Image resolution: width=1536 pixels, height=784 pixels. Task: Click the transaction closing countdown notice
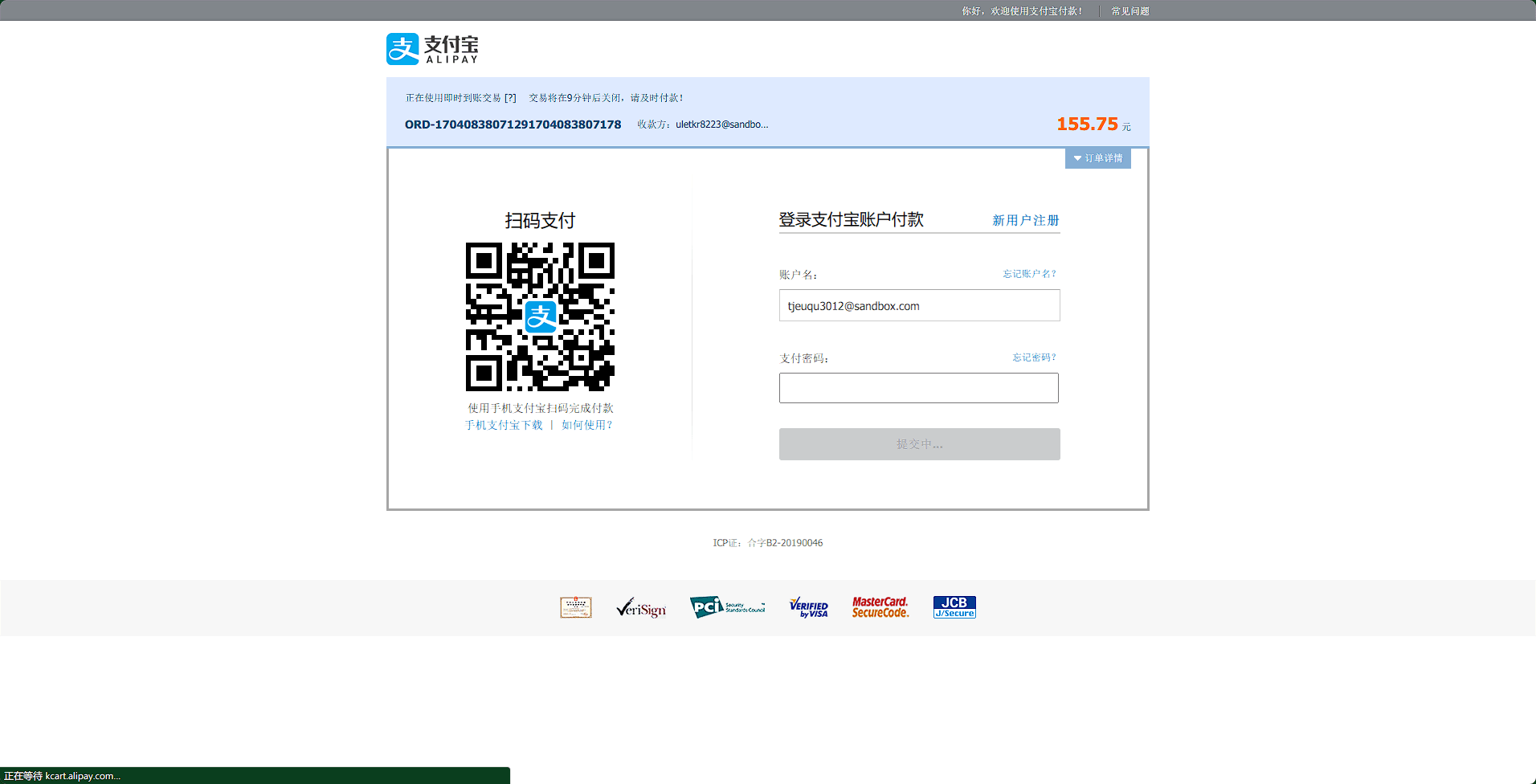(606, 98)
